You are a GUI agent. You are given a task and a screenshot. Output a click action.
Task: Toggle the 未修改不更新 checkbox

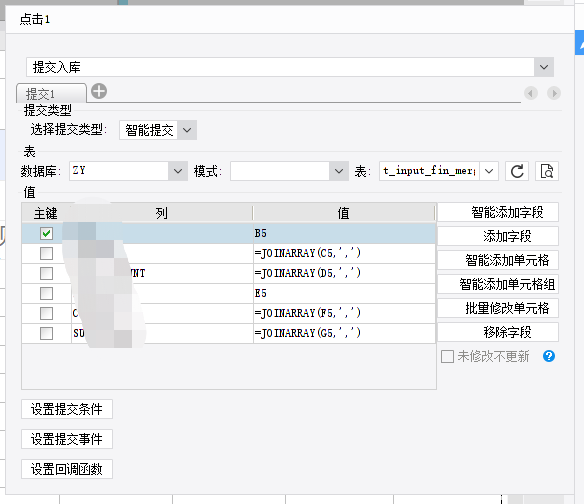point(447,356)
